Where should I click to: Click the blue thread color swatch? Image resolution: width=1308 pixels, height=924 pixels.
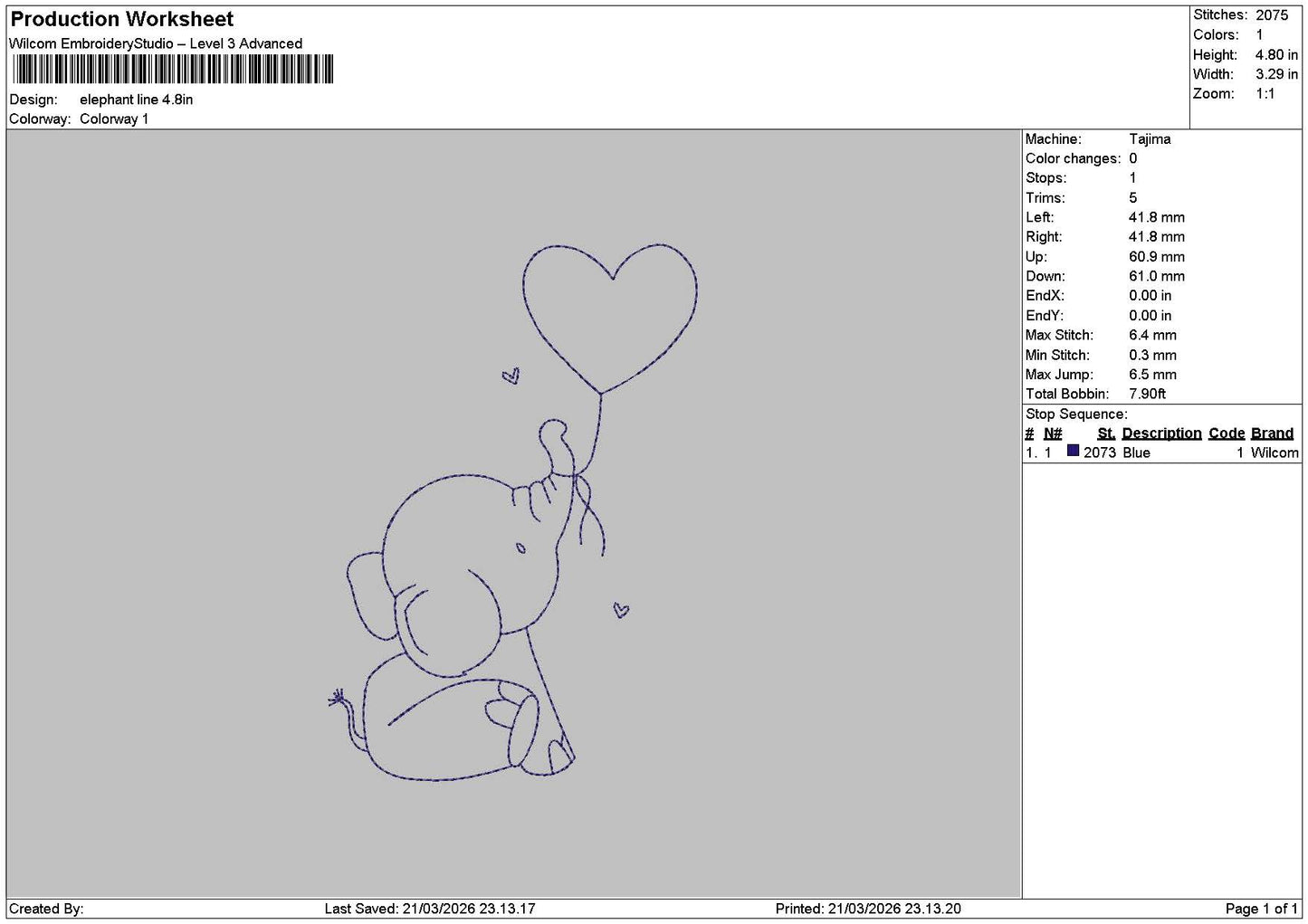click(1073, 451)
